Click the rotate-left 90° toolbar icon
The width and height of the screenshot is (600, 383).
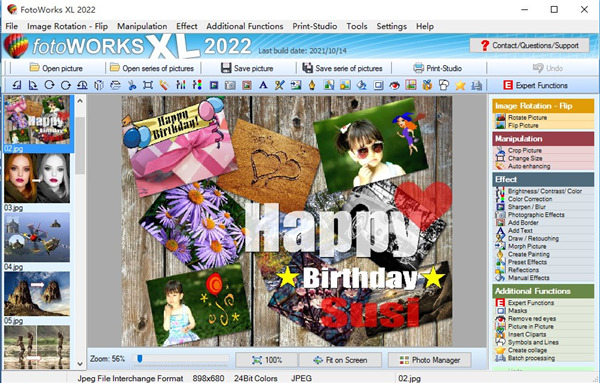click(x=16, y=85)
